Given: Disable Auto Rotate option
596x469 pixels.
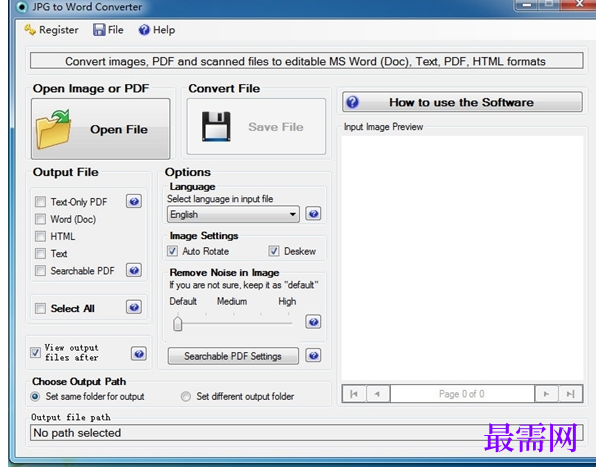Looking at the screenshot, I should (x=173, y=251).
